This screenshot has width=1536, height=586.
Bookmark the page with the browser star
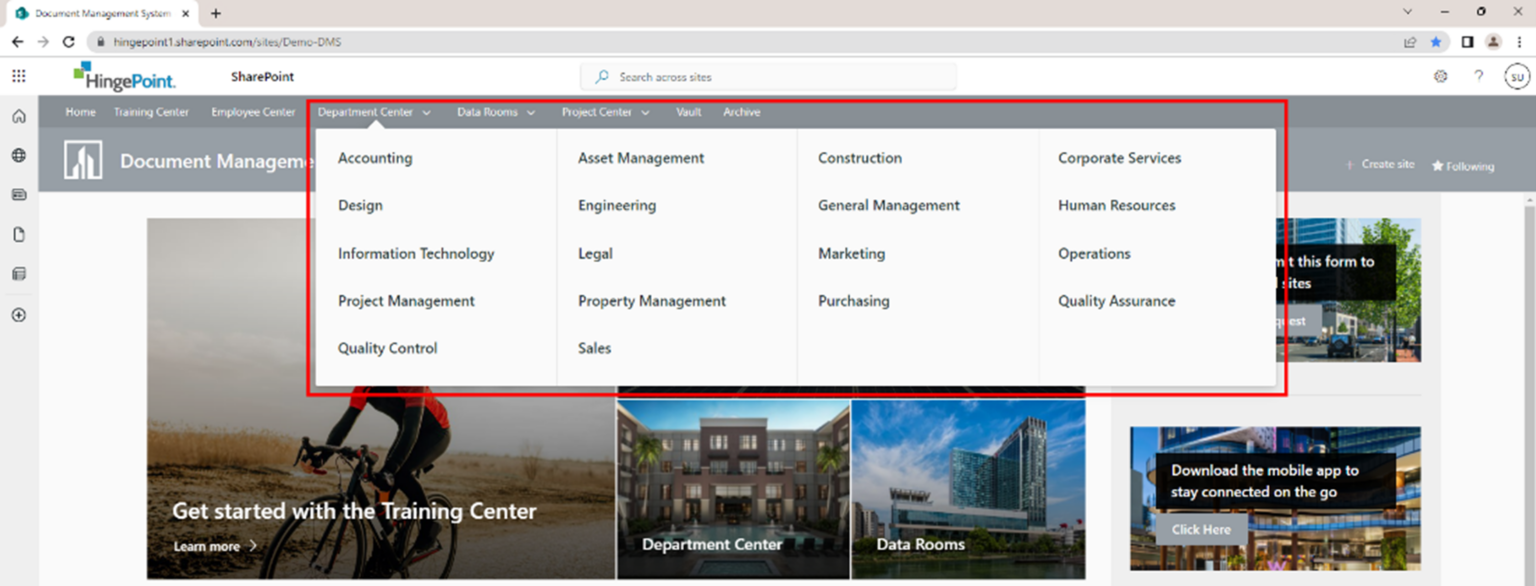point(1438,41)
